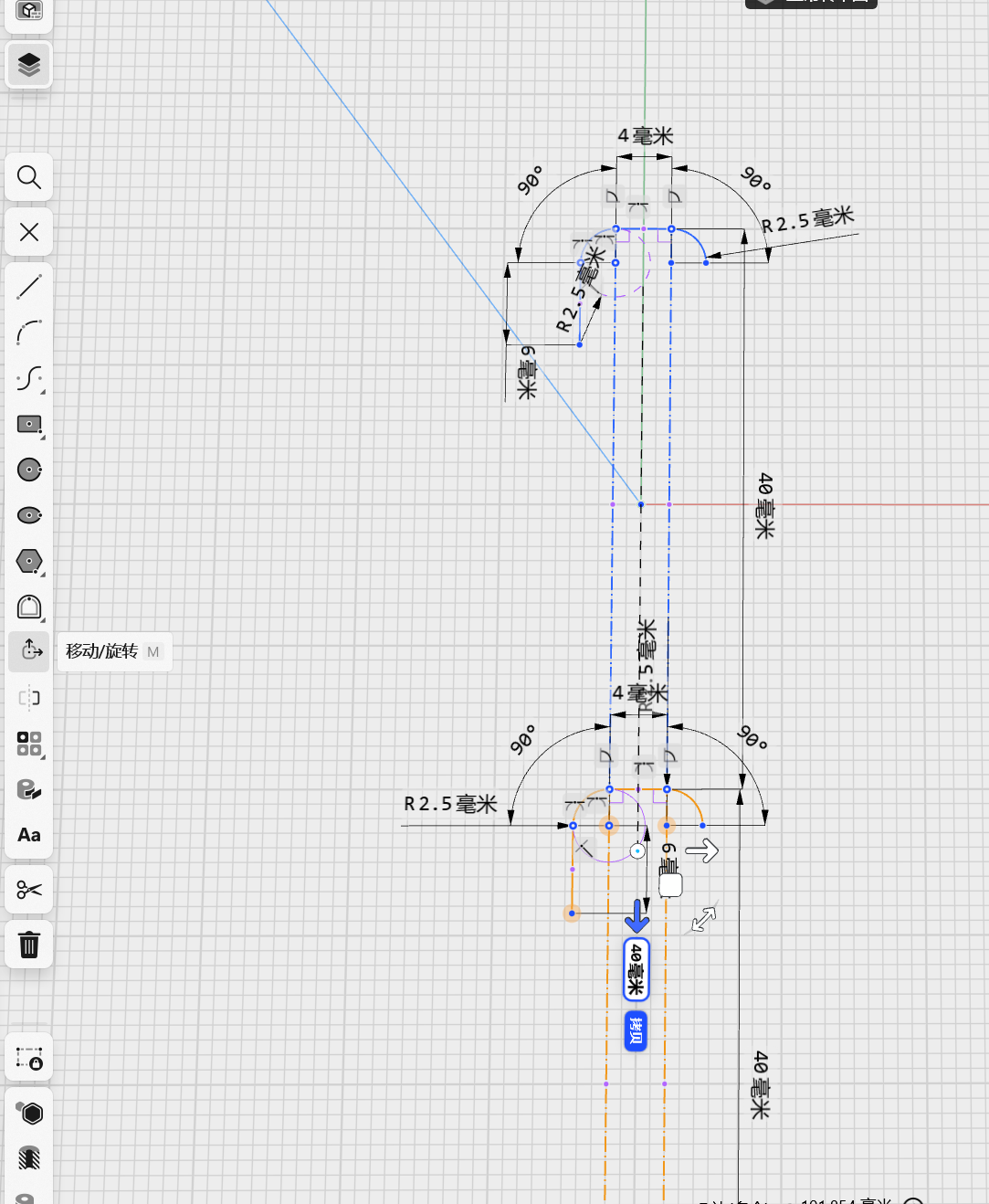Viewport: 989px width, 1204px height.
Task: Select the lower right 90° angle dimension
Action: coord(752,737)
